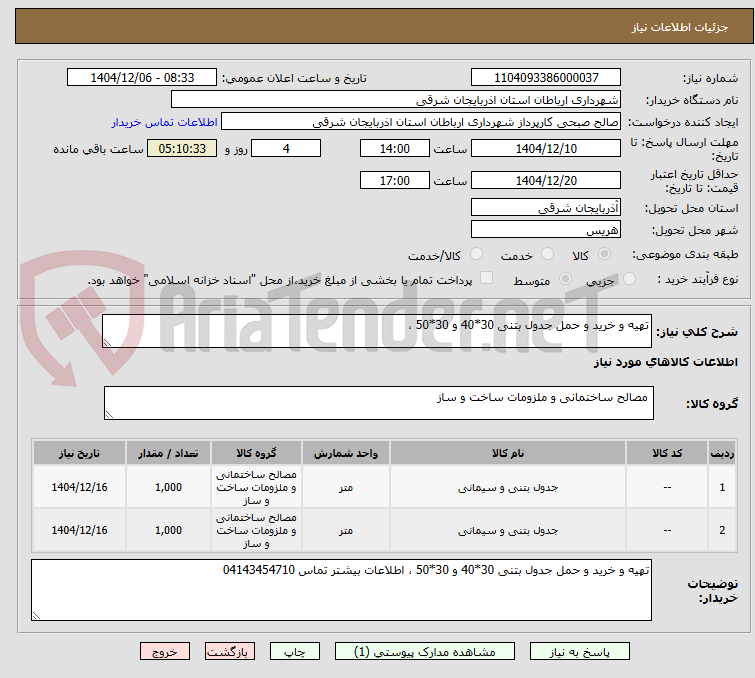755x678 pixels.
Task: Click the 'چاپ' print button
Action: coord(294,652)
